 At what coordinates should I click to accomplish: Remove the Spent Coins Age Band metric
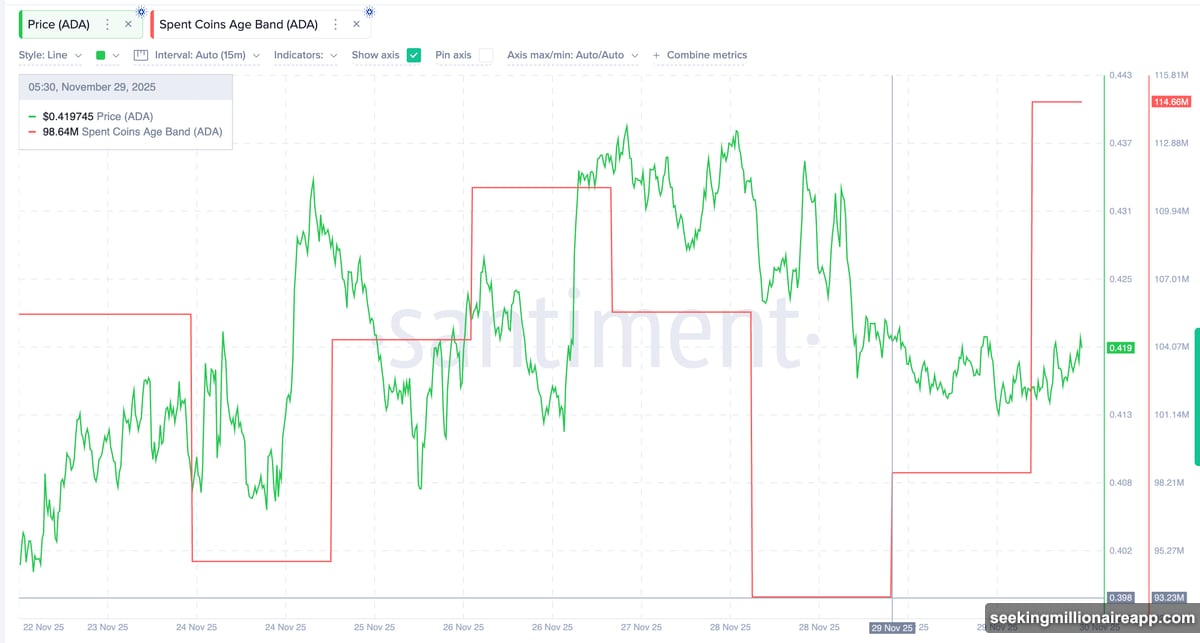click(356, 24)
